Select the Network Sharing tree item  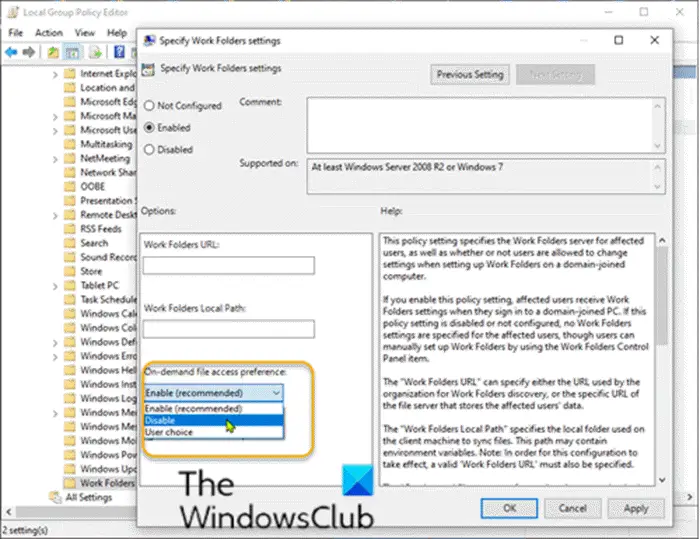pyautogui.click(x=108, y=172)
